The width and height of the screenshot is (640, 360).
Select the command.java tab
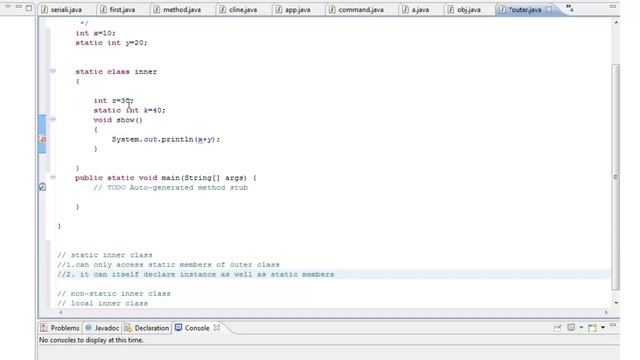tap(356, 9)
